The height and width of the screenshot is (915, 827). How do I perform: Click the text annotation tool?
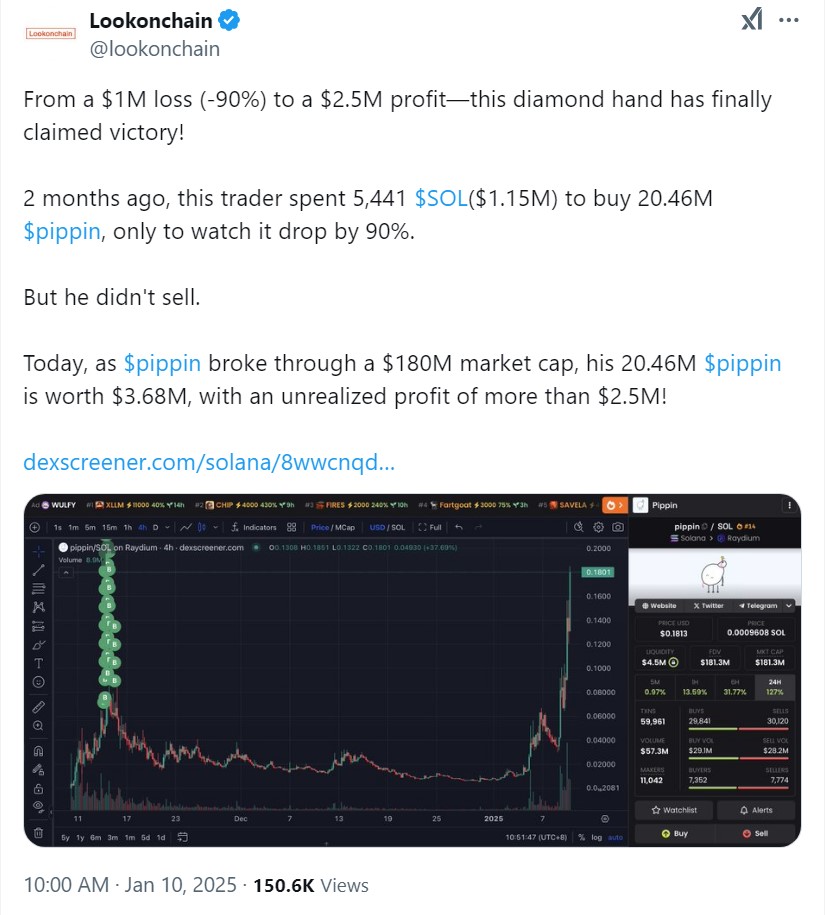(x=39, y=663)
